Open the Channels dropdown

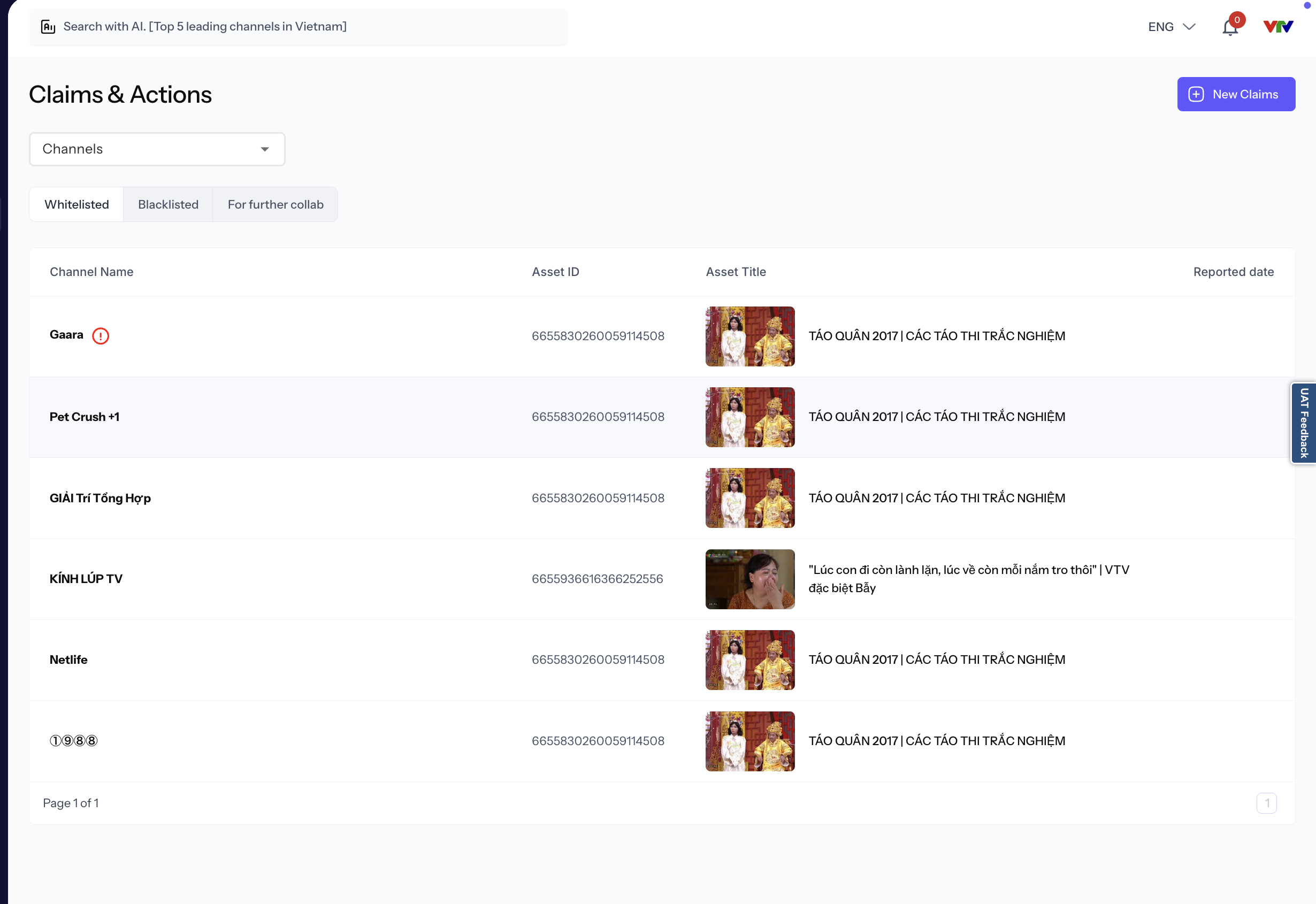click(x=157, y=149)
